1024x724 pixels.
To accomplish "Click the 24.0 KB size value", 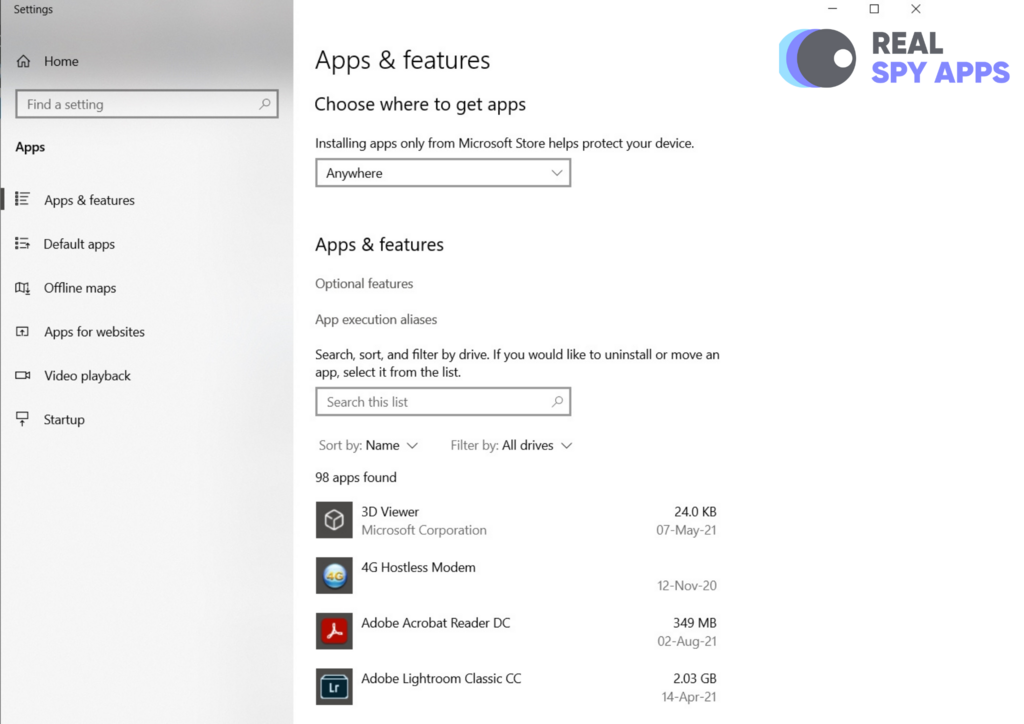I will click(696, 512).
